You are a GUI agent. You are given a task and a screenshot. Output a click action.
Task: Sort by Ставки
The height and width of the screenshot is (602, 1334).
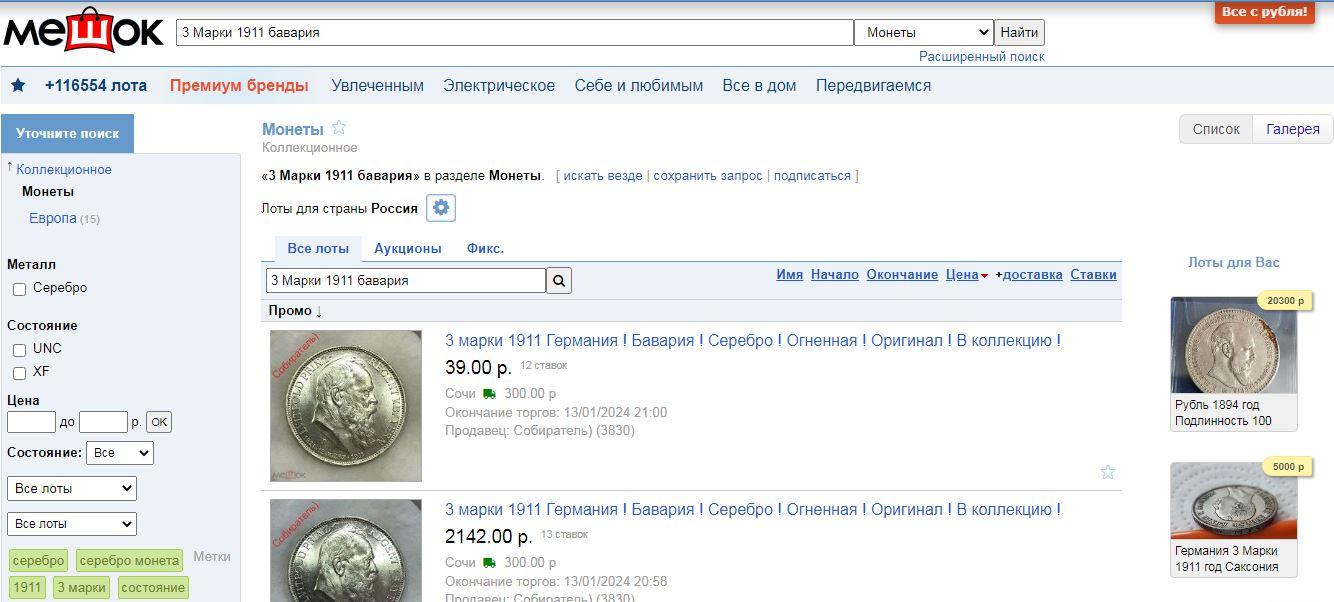(x=1094, y=274)
